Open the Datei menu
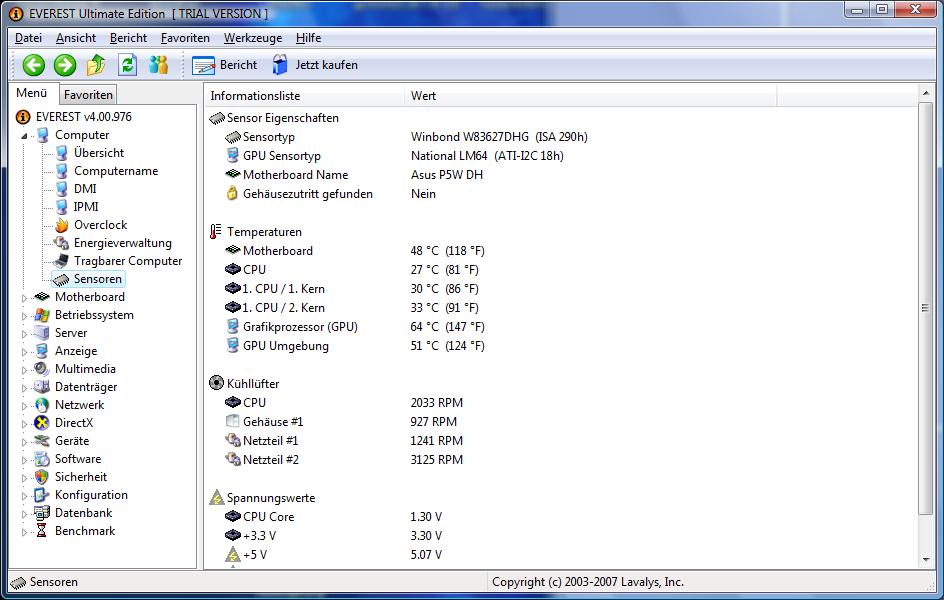Screen dimensions: 944x600 coord(28,38)
